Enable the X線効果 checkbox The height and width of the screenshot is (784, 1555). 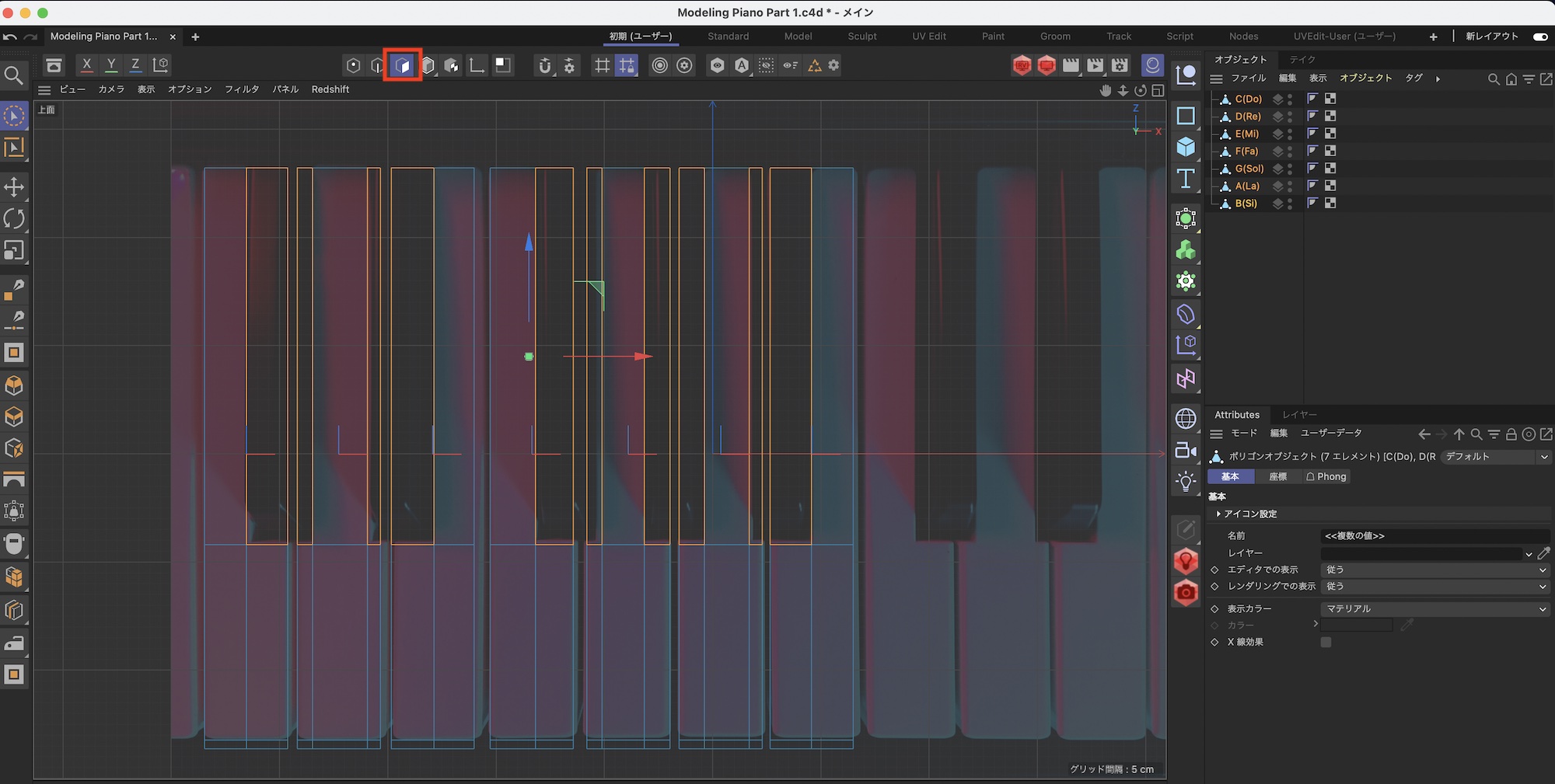pyautogui.click(x=1326, y=643)
